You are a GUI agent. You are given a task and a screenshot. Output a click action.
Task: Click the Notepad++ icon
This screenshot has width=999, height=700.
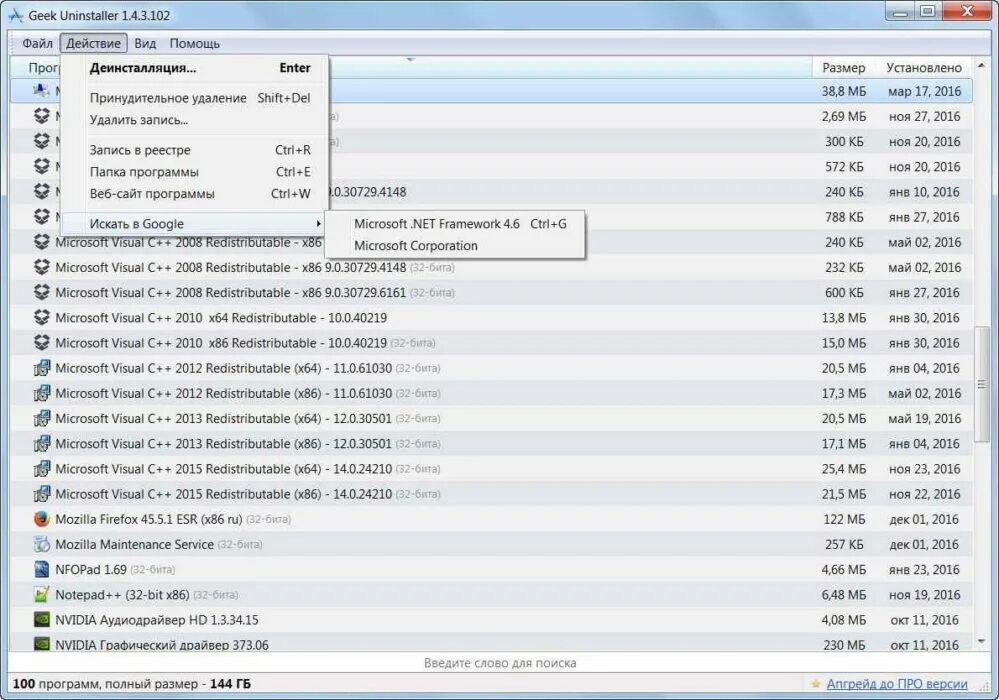point(41,594)
